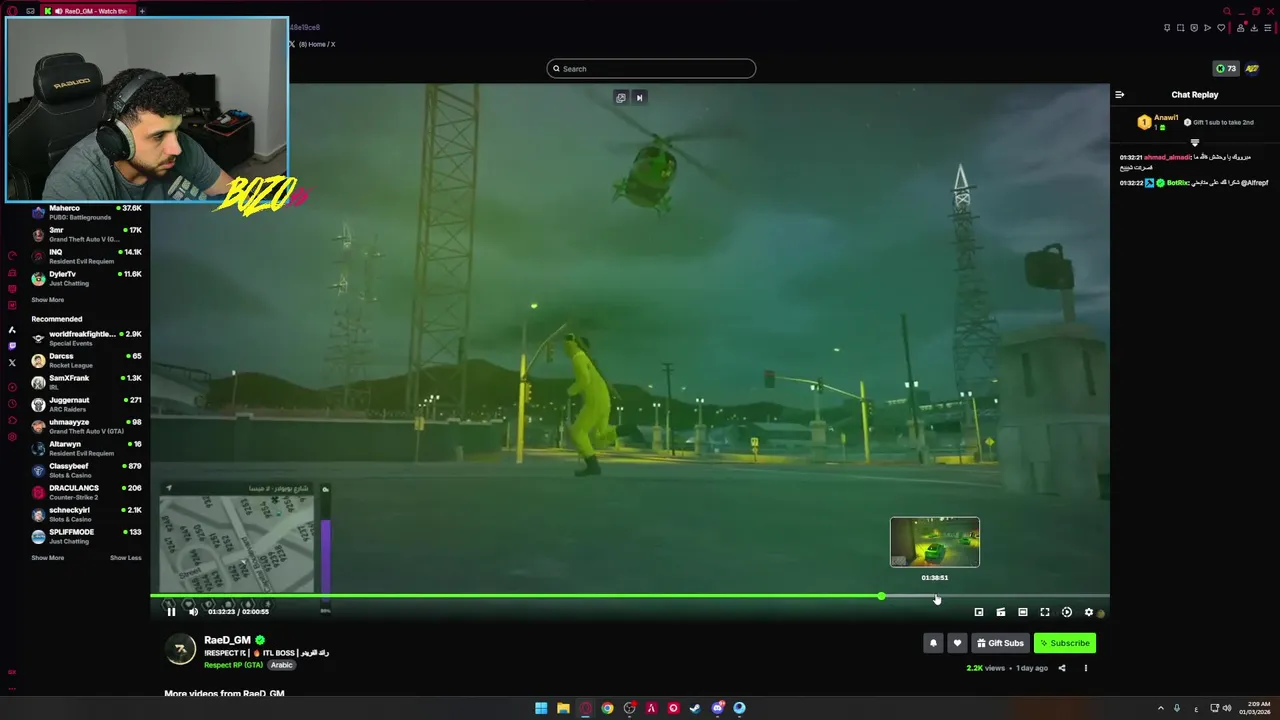Toggle follow heart for RaeD_GM

(957, 643)
